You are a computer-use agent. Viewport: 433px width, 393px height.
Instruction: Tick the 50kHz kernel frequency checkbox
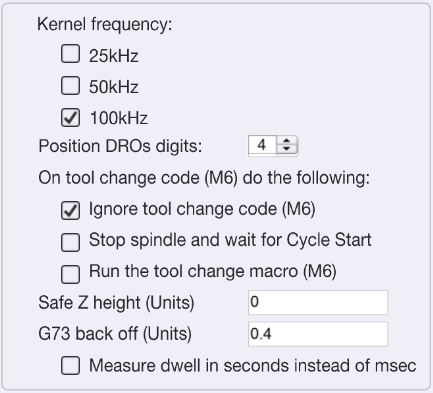[70, 85]
